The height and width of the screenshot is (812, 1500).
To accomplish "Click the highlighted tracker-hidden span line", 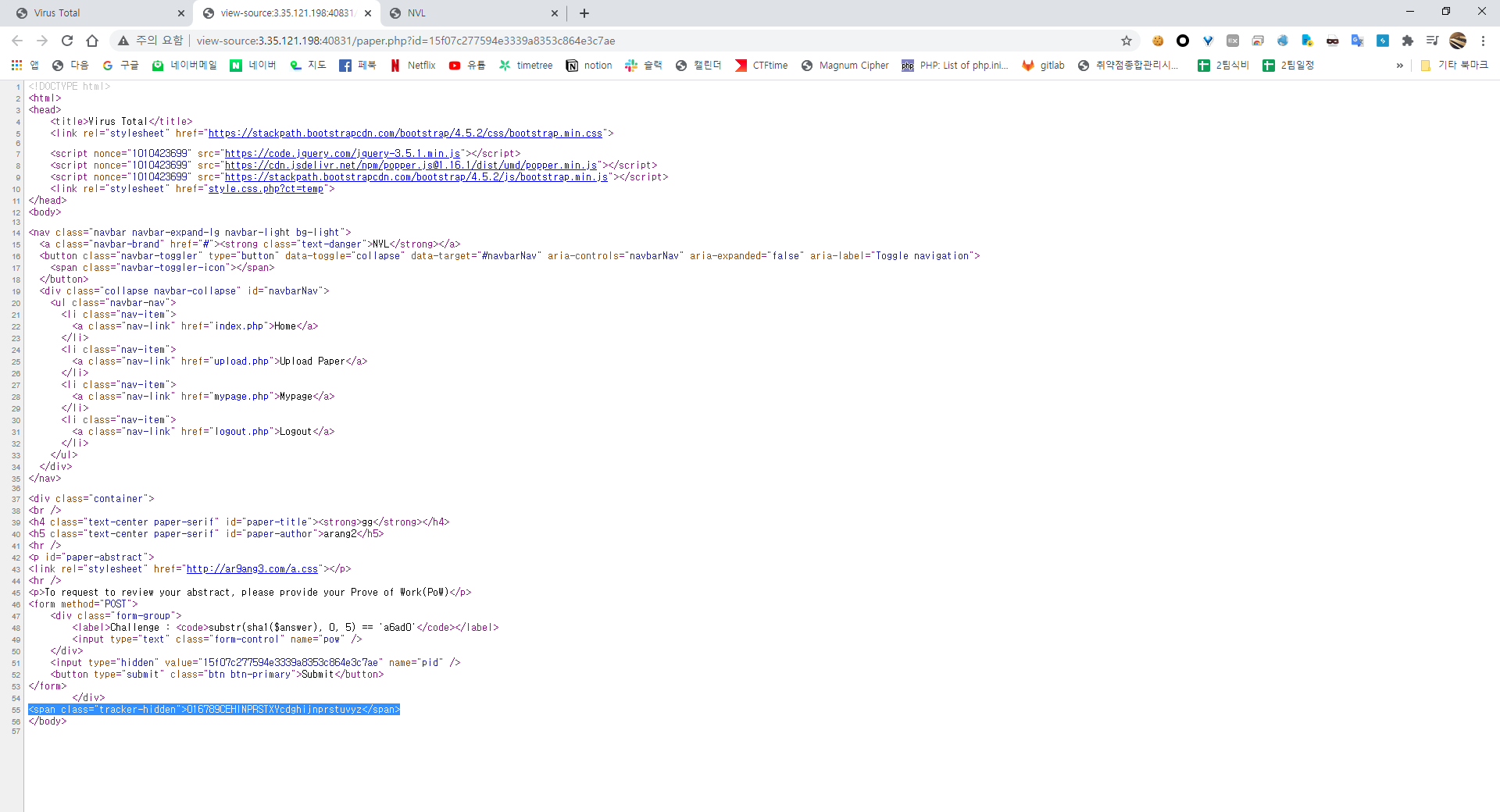I will (x=214, y=710).
